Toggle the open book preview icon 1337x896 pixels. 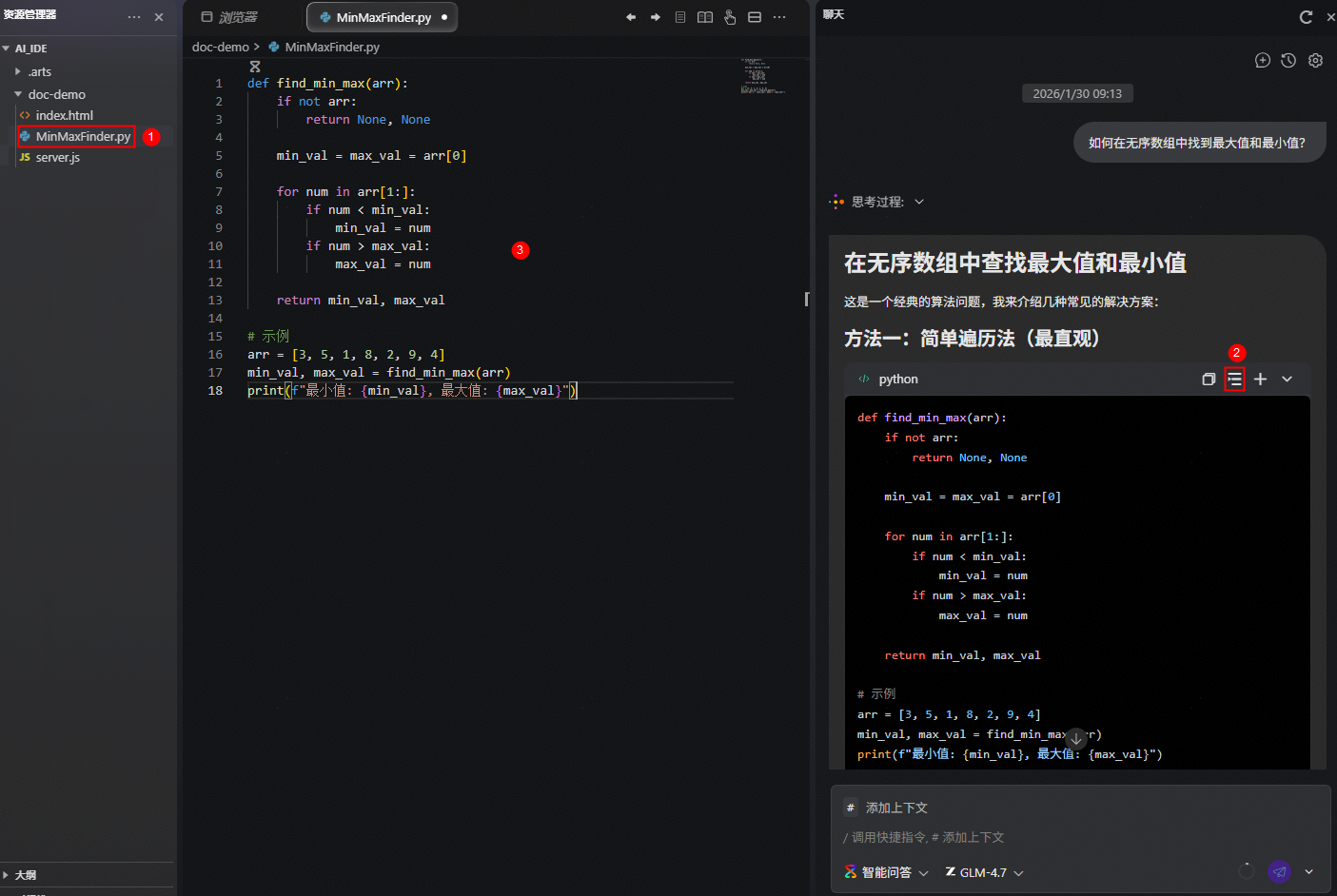(x=705, y=17)
